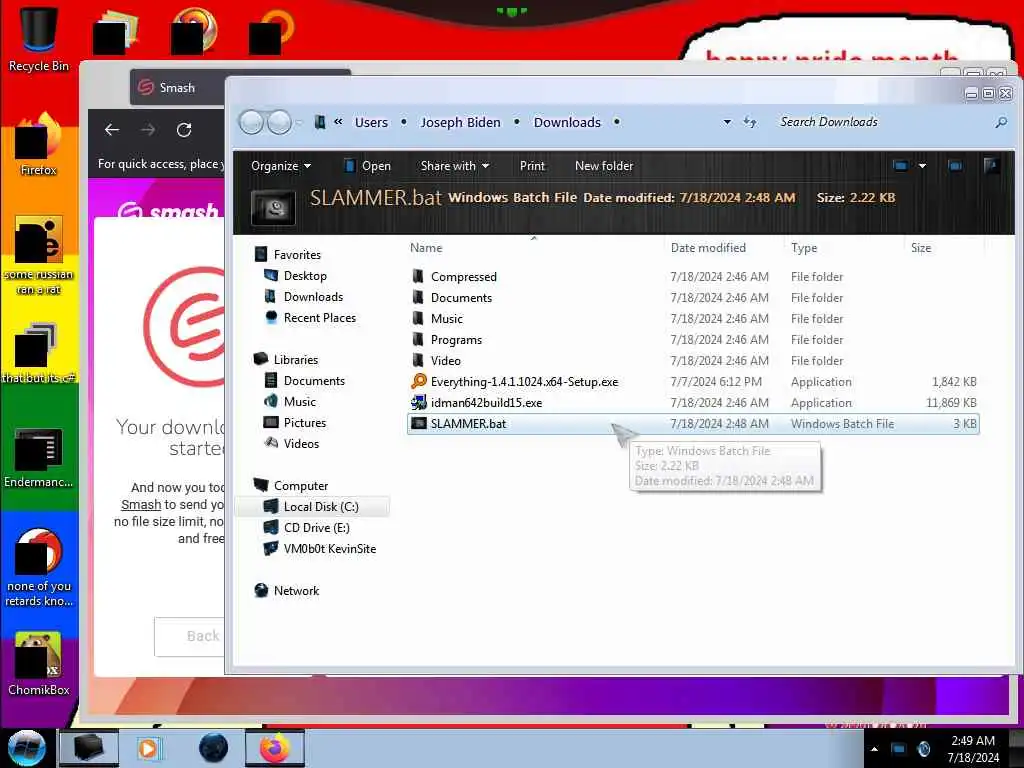Select the Programs folder row

692,340
